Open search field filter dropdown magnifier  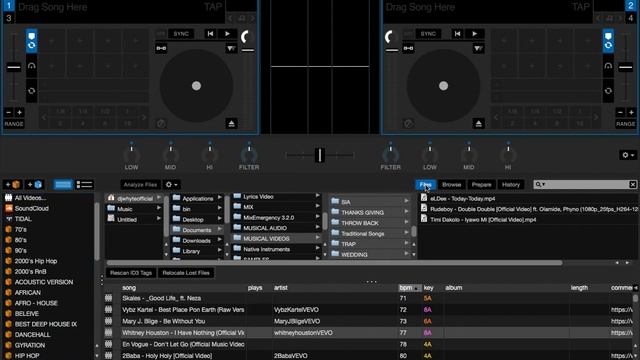540,184
